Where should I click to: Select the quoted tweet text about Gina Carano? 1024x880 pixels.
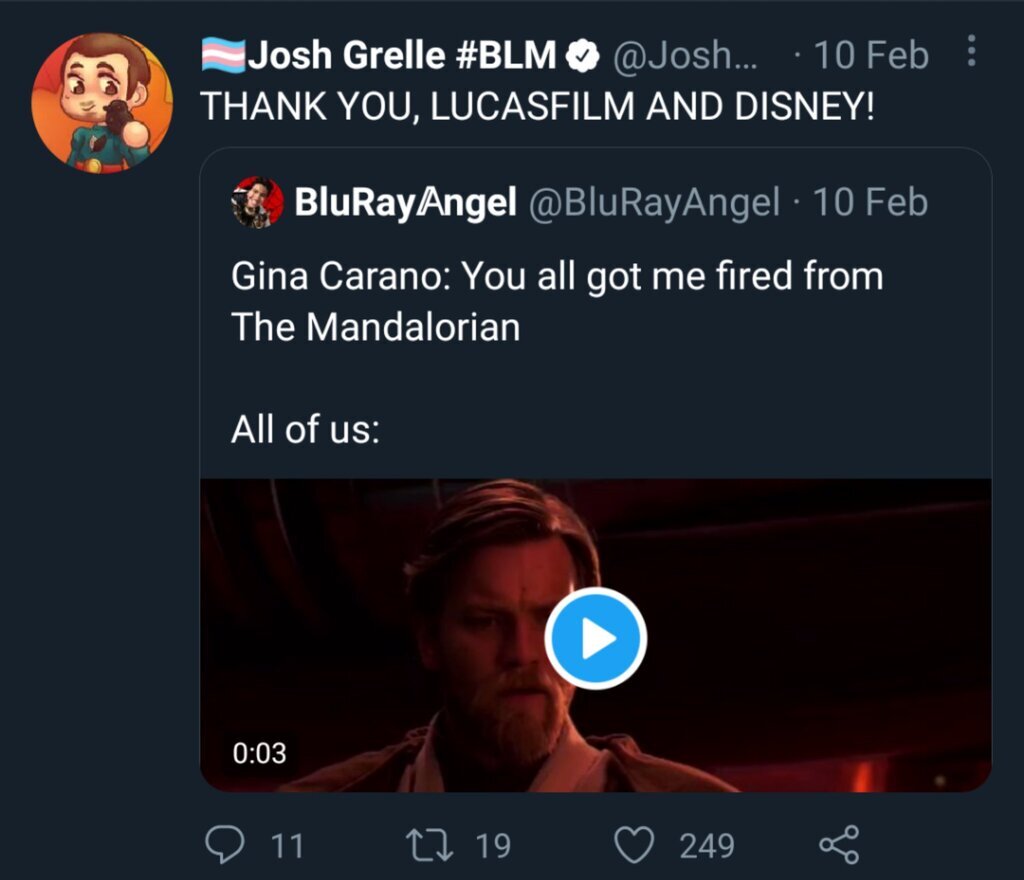click(556, 300)
